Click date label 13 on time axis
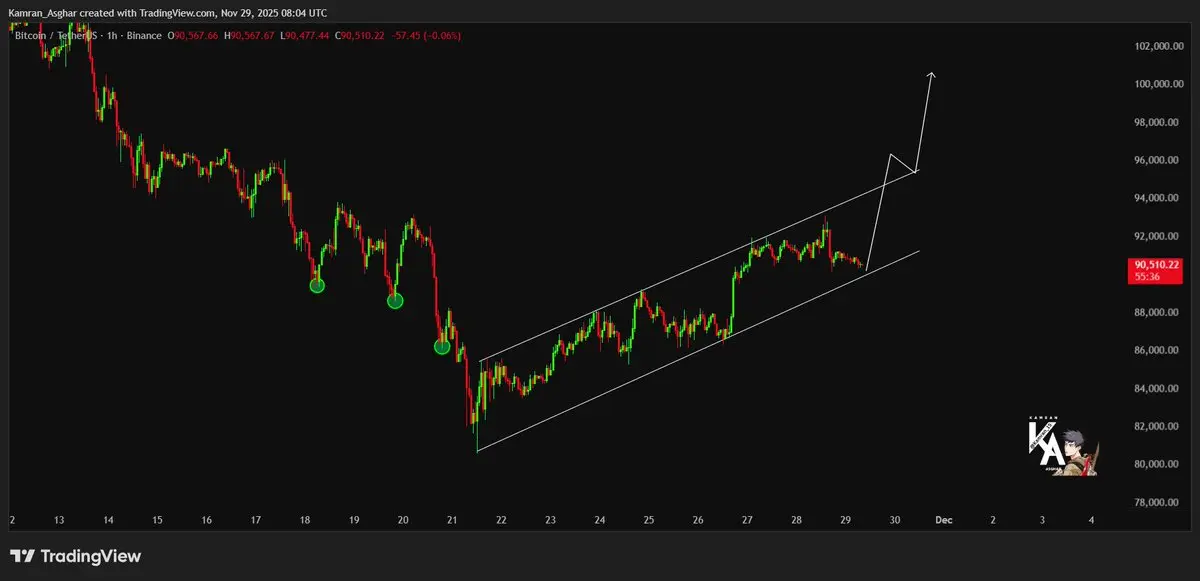 point(59,521)
